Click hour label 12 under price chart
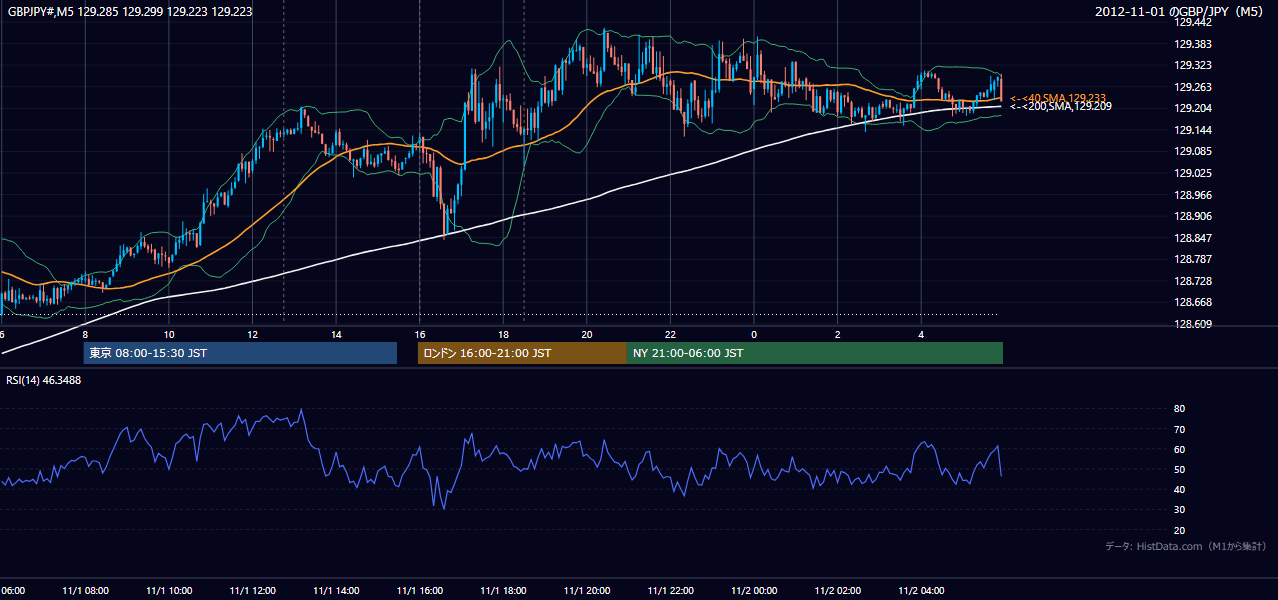Image resolution: width=1278 pixels, height=600 pixels. [252, 334]
